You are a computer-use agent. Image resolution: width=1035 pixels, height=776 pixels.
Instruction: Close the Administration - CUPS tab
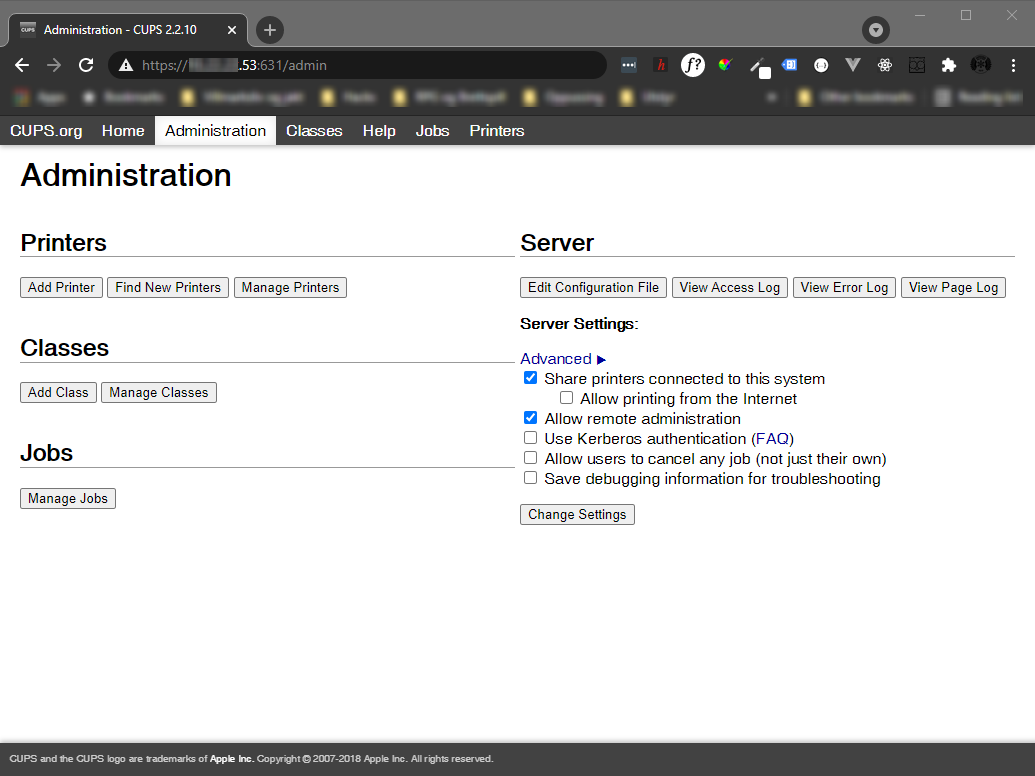point(232,30)
